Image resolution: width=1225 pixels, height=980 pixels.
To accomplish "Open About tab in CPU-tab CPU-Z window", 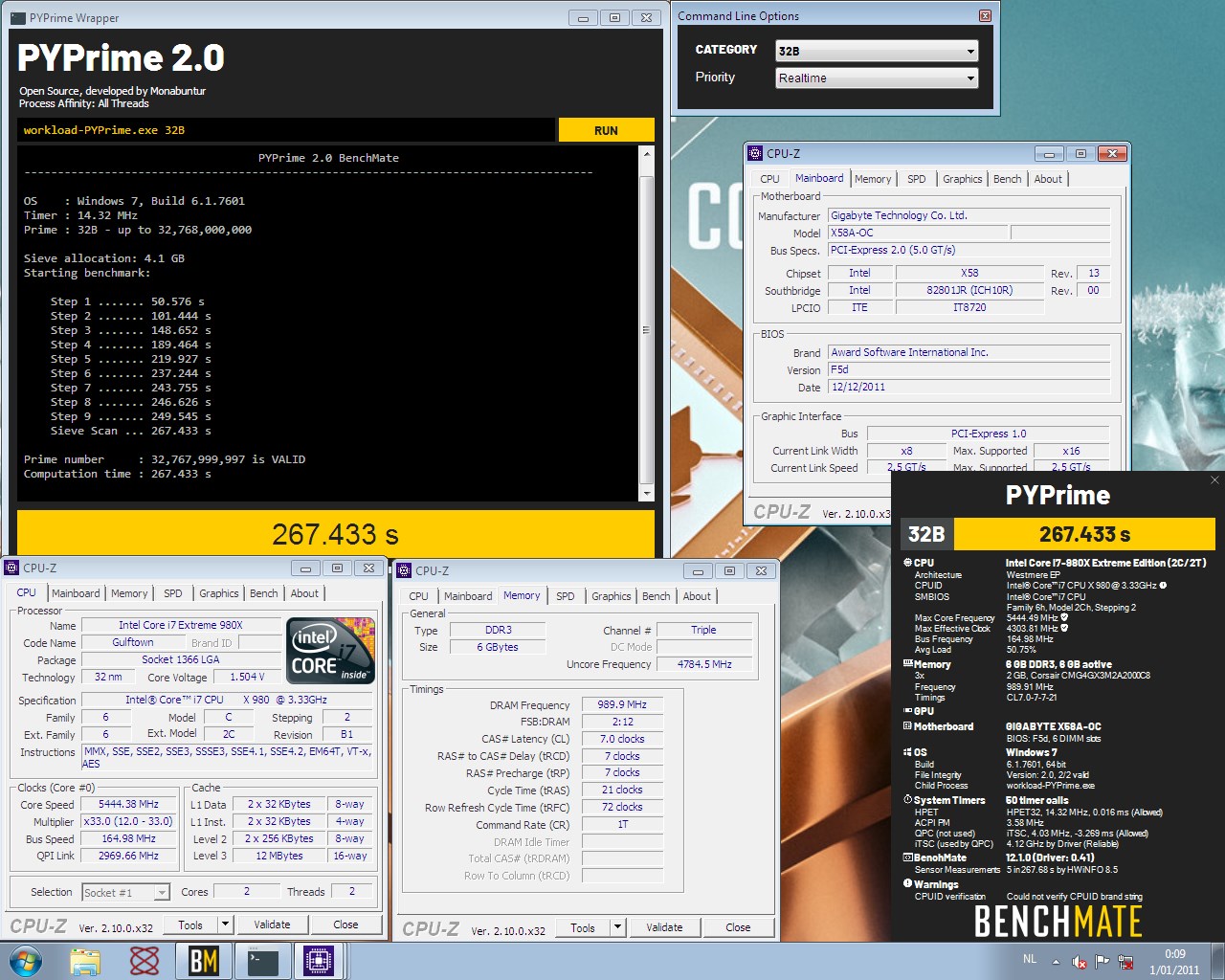I will pyautogui.click(x=304, y=593).
